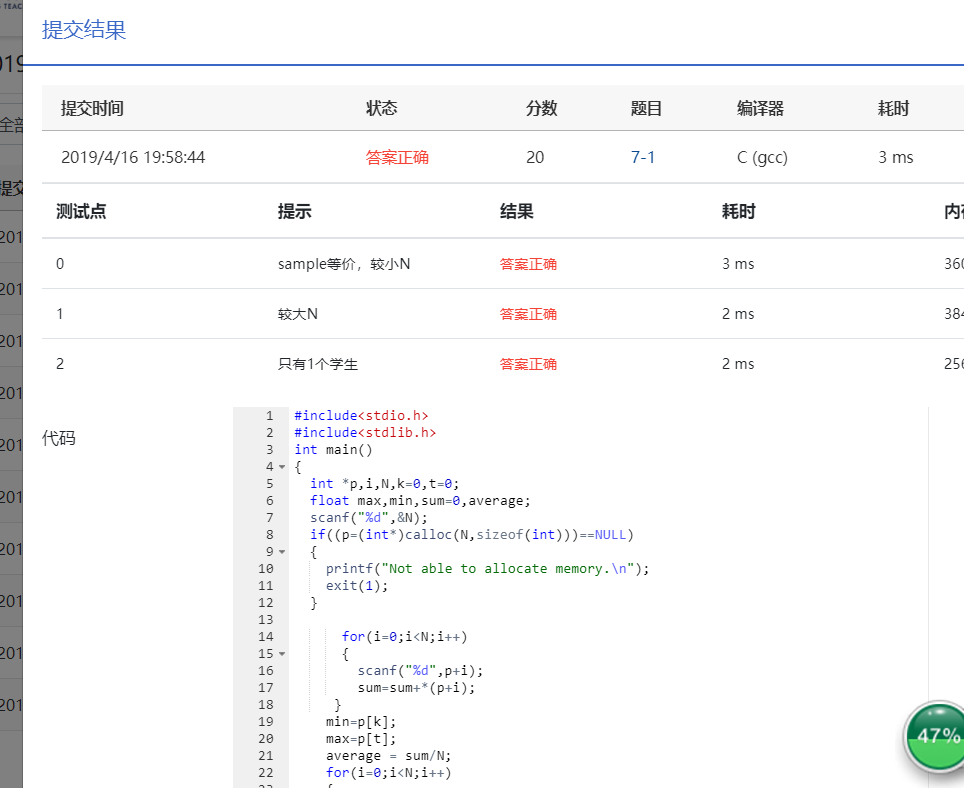This screenshot has width=964, height=788.
Task: Click the 答案正确 result for test point 2
Action: pos(528,364)
